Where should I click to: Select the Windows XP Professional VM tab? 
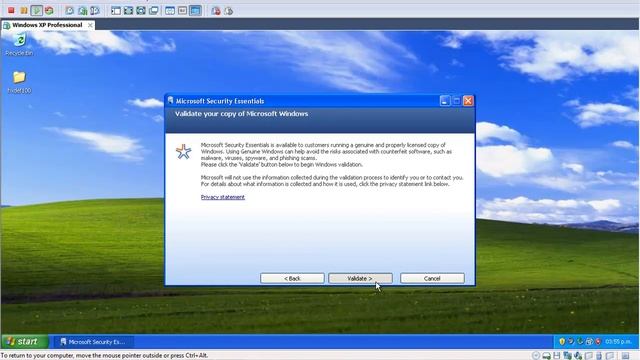47,25
